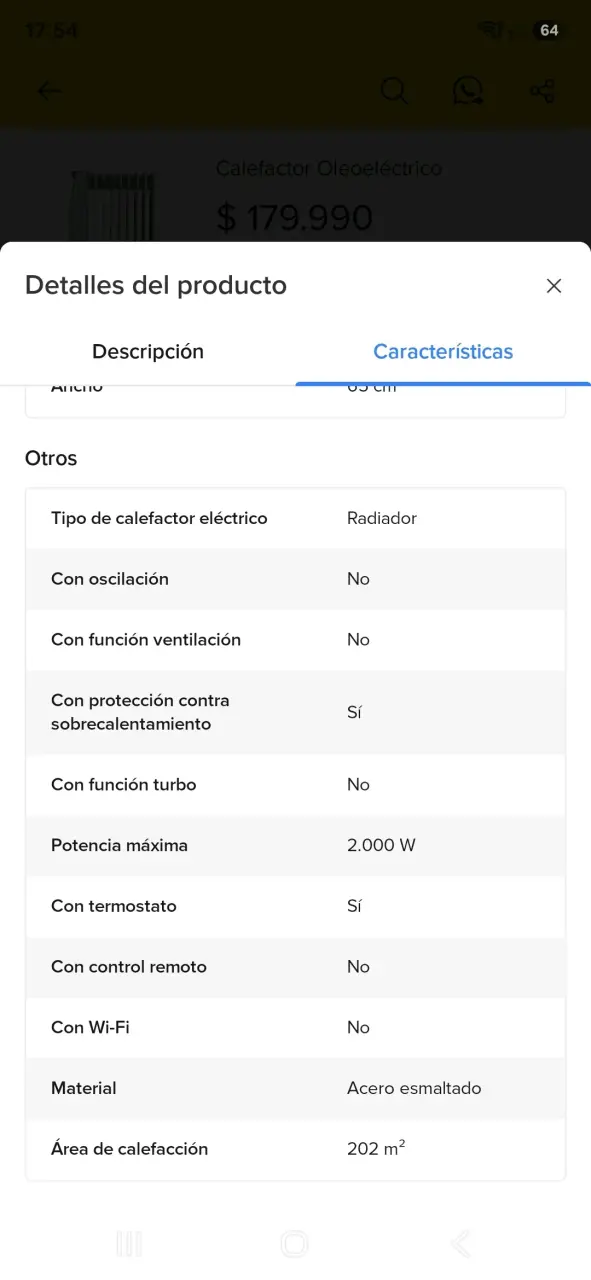Tap the Calefactor Oleoeléctrico title

pyautogui.click(x=329, y=168)
